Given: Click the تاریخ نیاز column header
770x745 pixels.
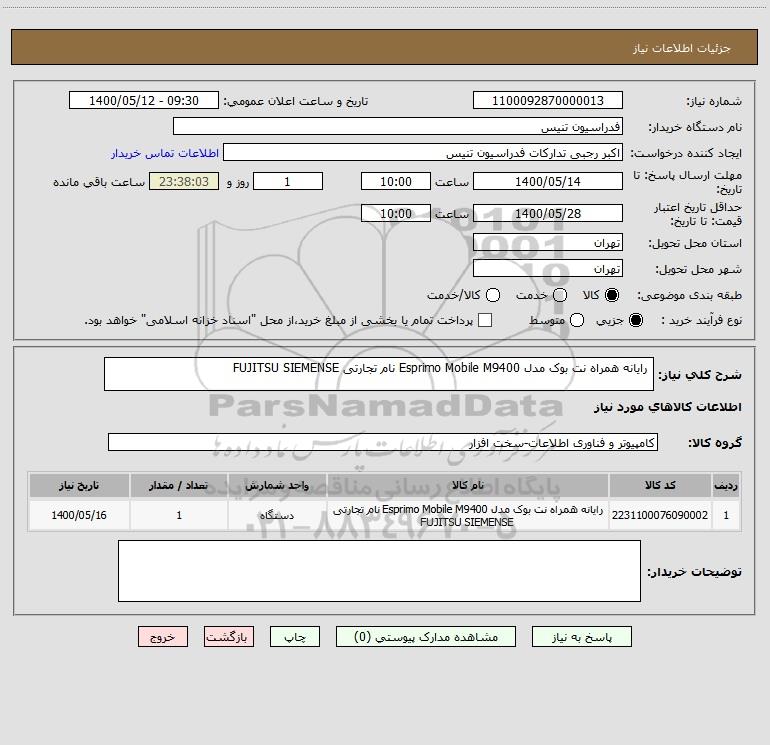Looking at the screenshot, I should [79, 486].
